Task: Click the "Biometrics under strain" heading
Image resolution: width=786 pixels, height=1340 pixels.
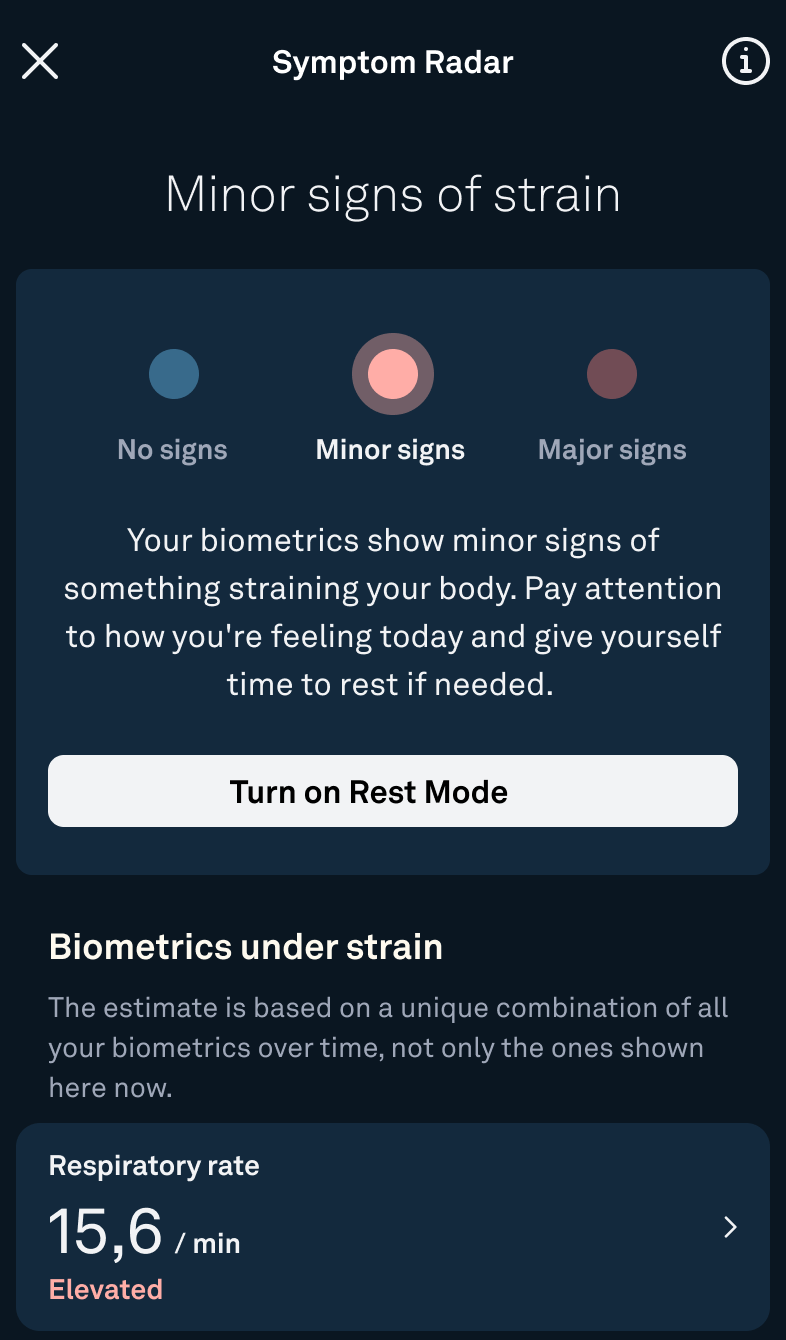Action: click(246, 947)
